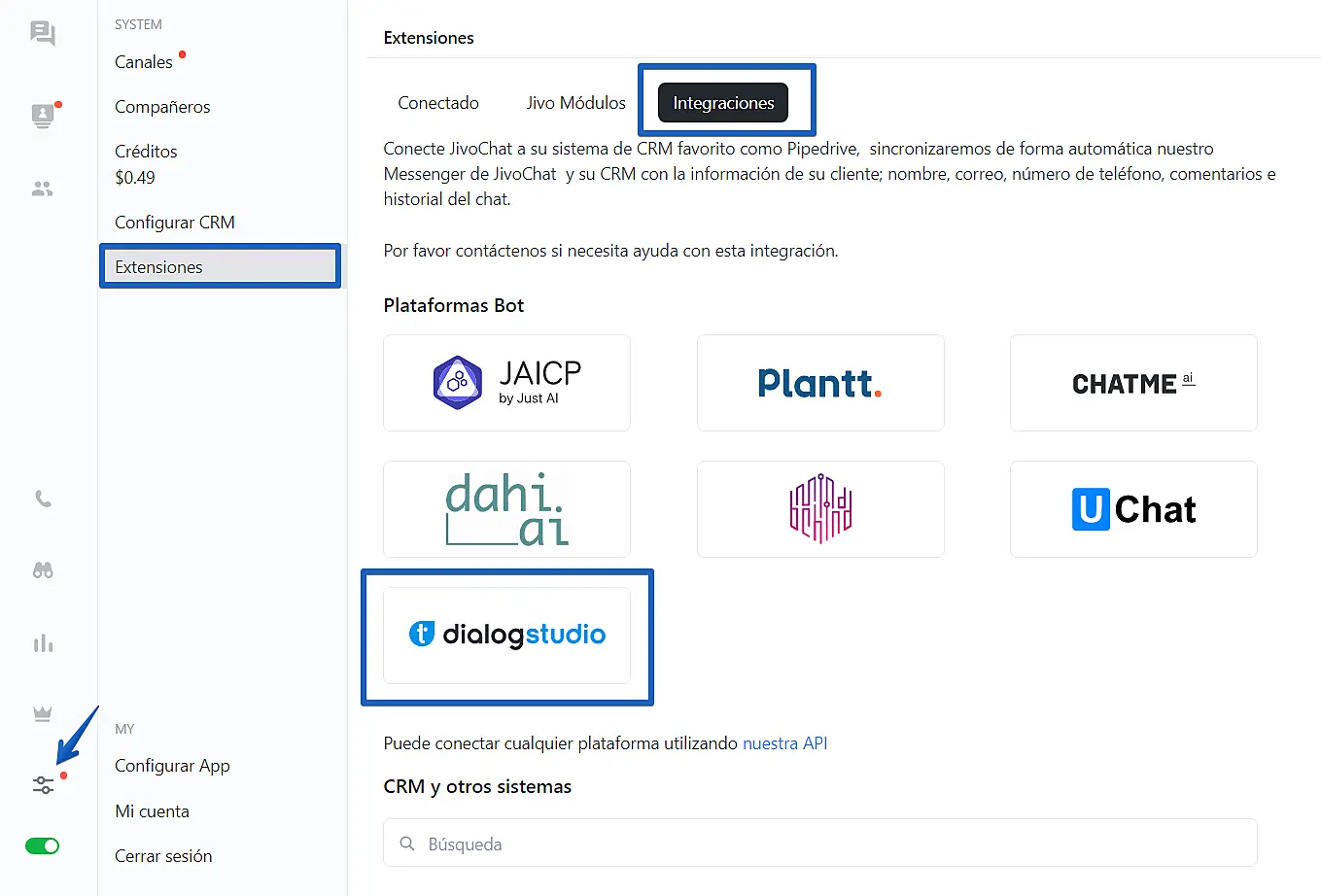The image size is (1321, 896).
Task: Follow the "nuestra API" link
Action: click(784, 743)
